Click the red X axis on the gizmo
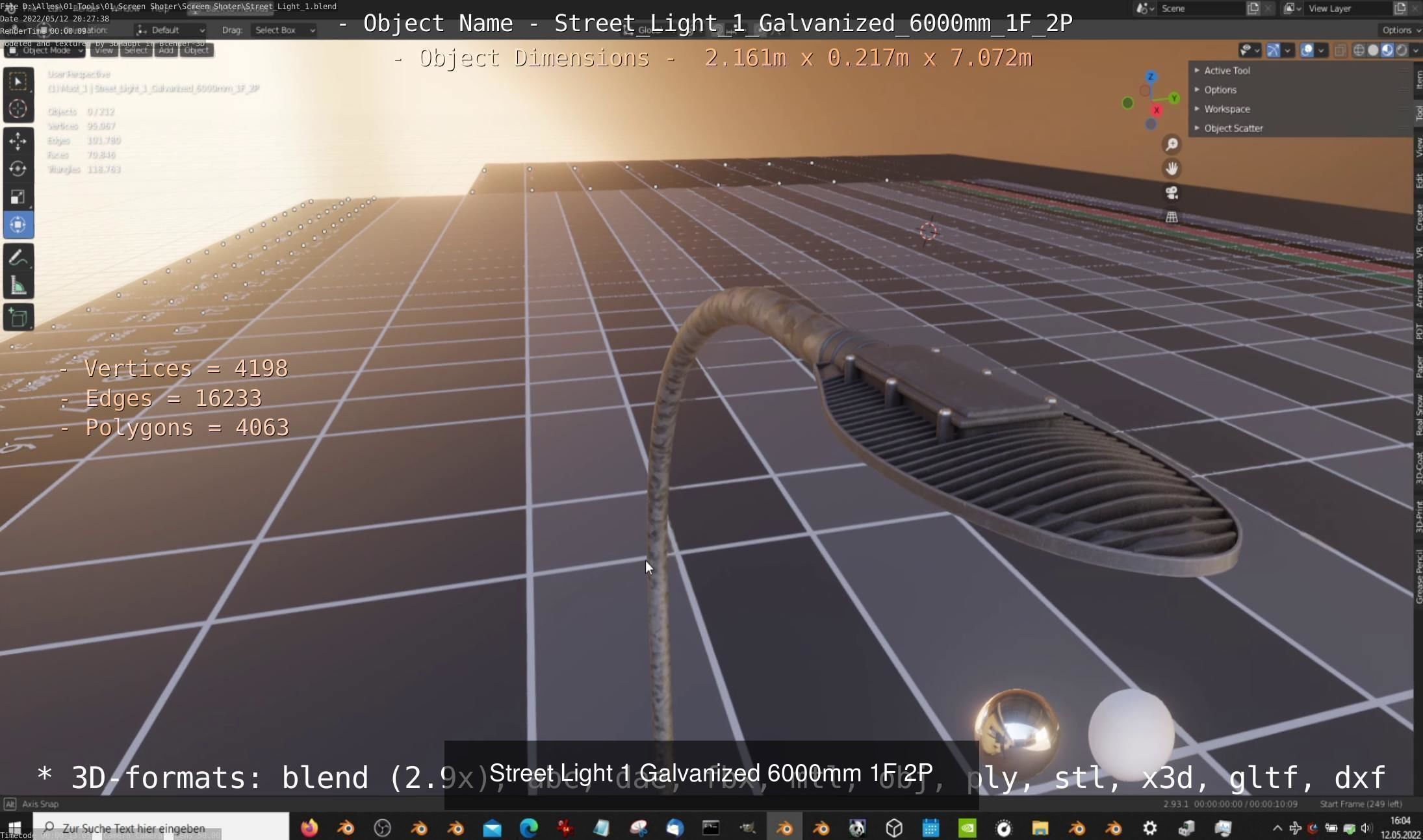 click(1156, 110)
